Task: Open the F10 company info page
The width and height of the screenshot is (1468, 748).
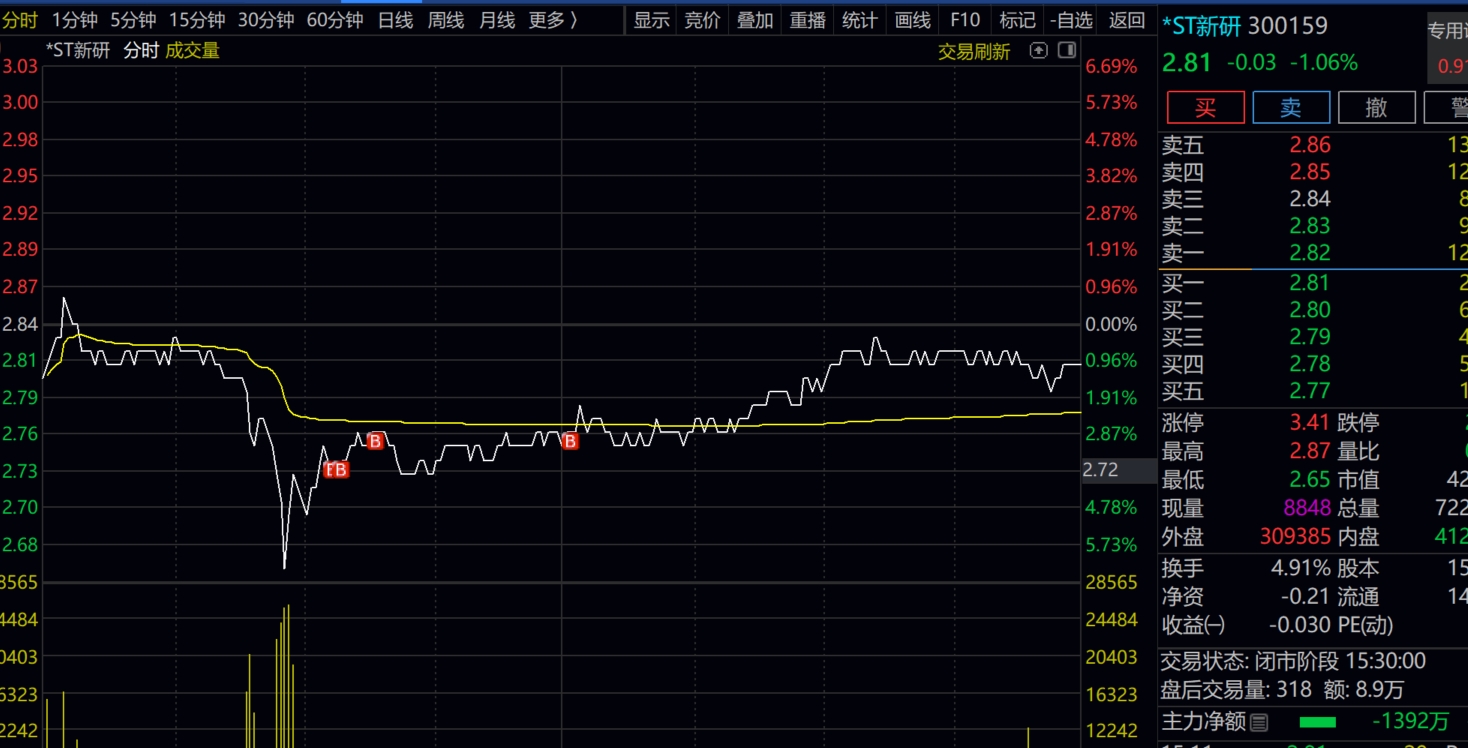Action: pyautogui.click(x=965, y=20)
